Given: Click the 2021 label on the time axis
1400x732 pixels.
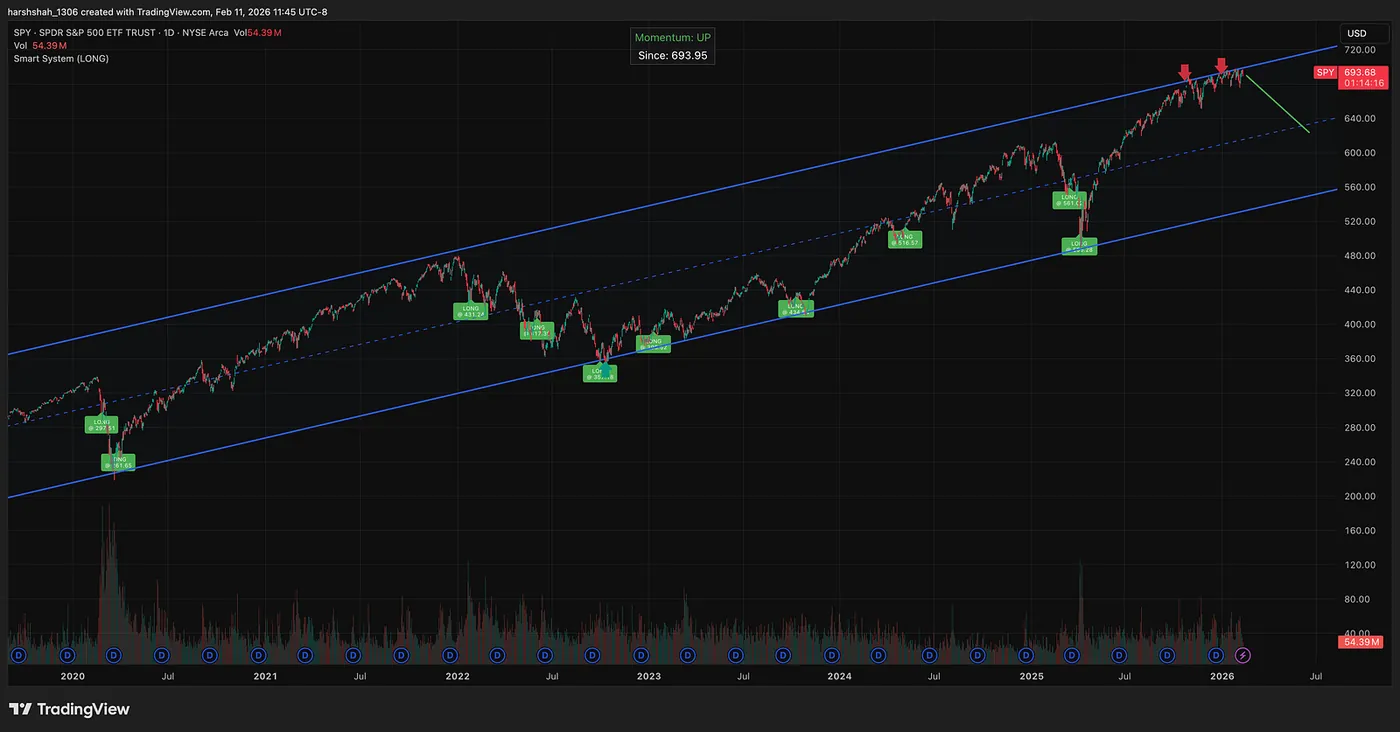Looking at the screenshot, I should click(265, 677).
